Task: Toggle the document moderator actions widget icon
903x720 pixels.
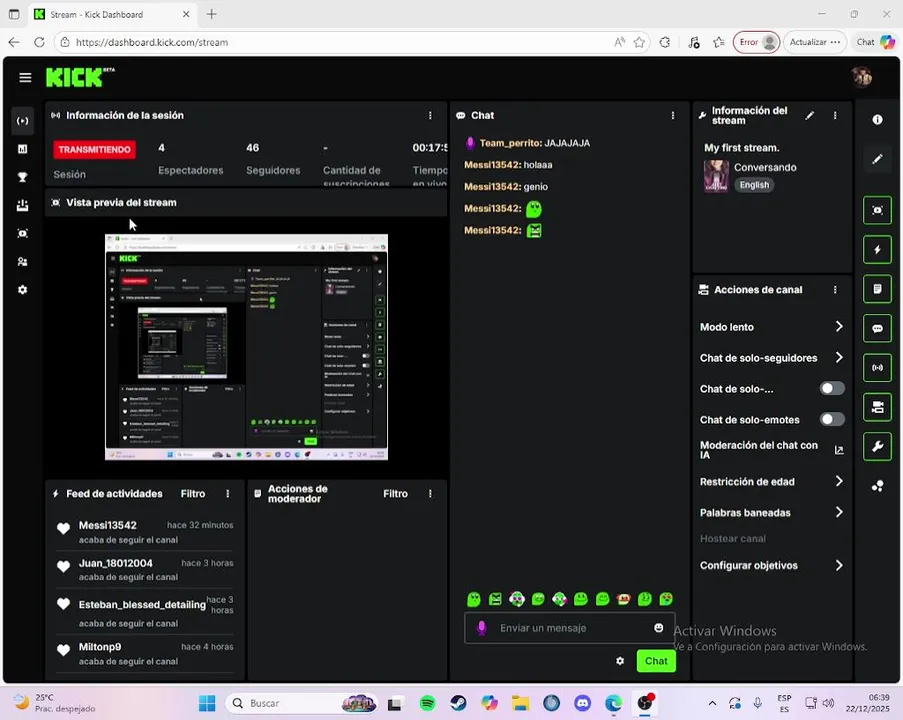Action: click(x=877, y=289)
